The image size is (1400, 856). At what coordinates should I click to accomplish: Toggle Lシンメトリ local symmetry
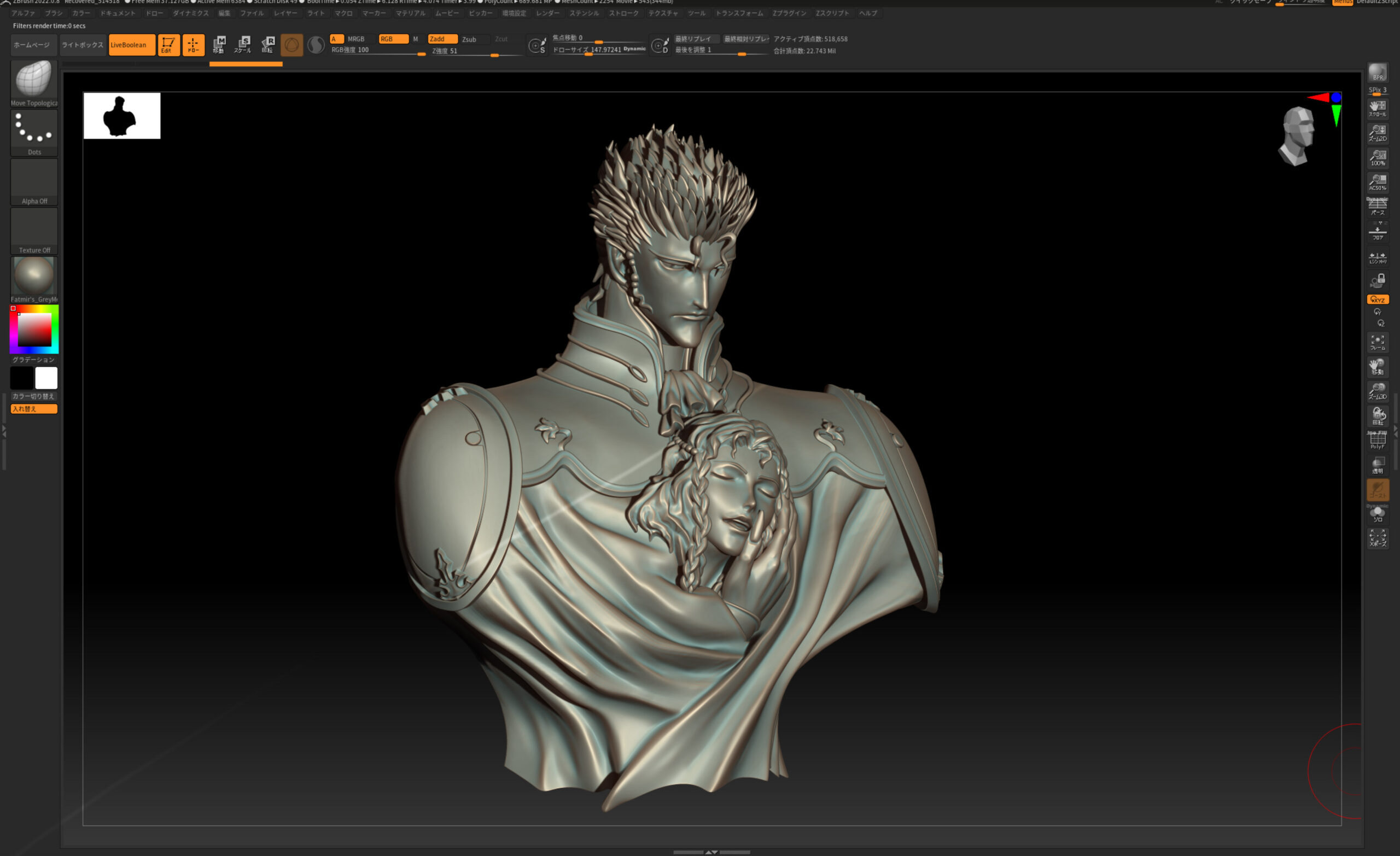[x=1377, y=257]
